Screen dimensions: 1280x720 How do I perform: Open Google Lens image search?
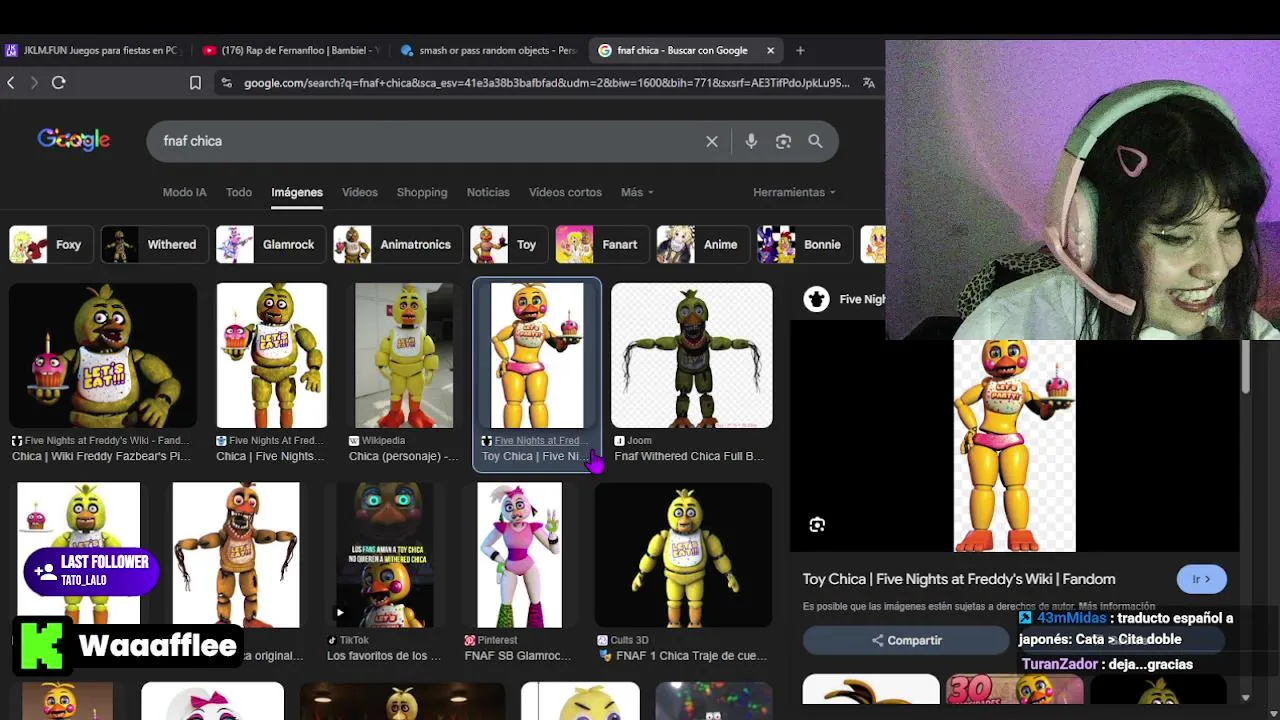783,141
